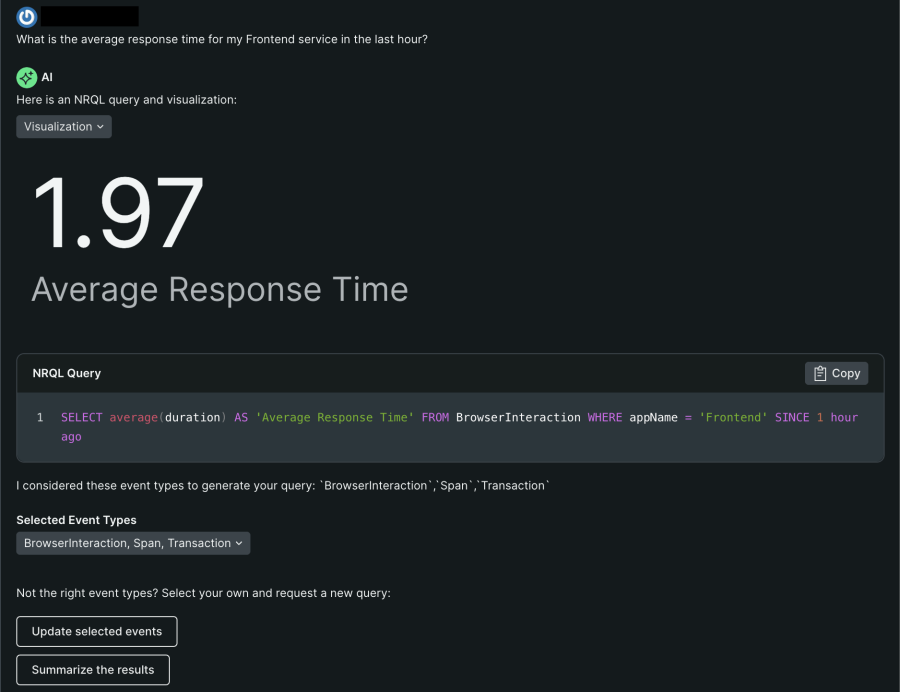Click the green AI sparkle icon
Viewport: 900px width, 692px height.
[27, 77]
